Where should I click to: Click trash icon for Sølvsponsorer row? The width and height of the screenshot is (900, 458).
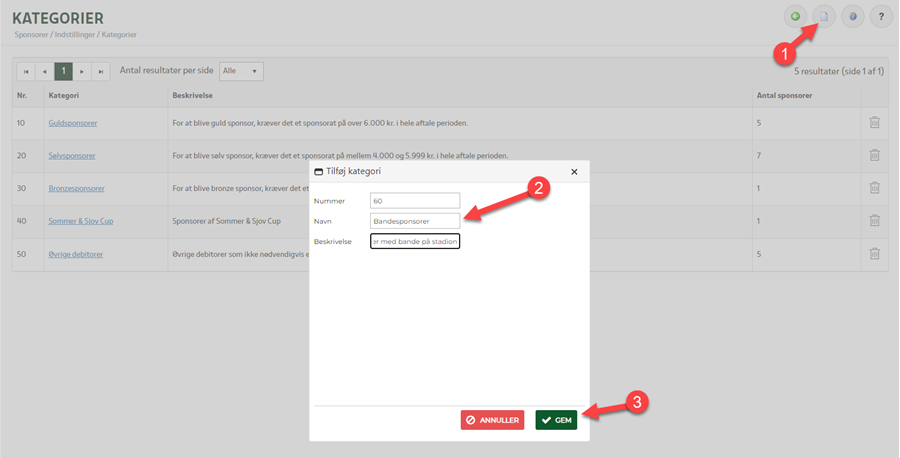coord(874,155)
